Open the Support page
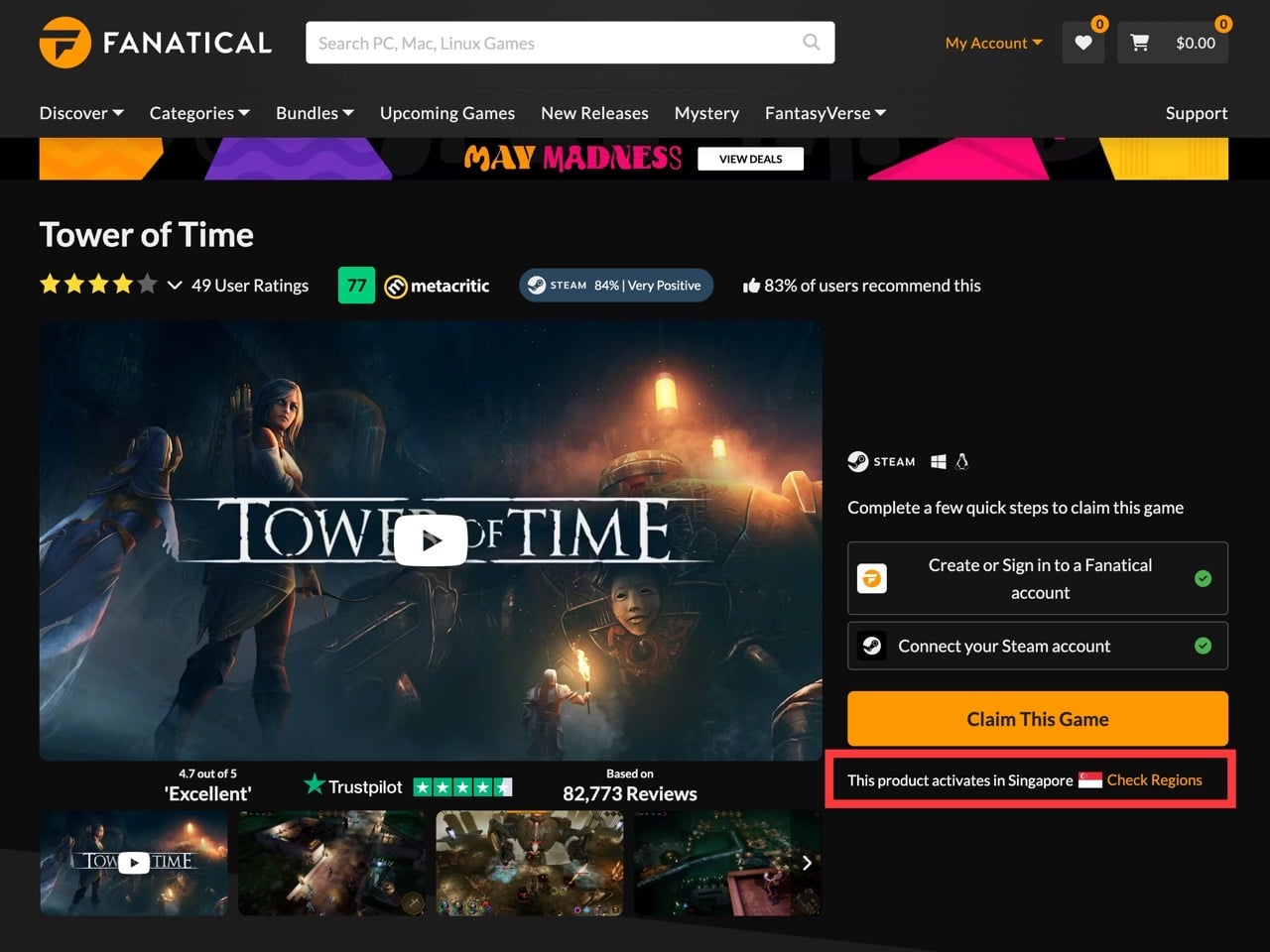 [x=1197, y=113]
